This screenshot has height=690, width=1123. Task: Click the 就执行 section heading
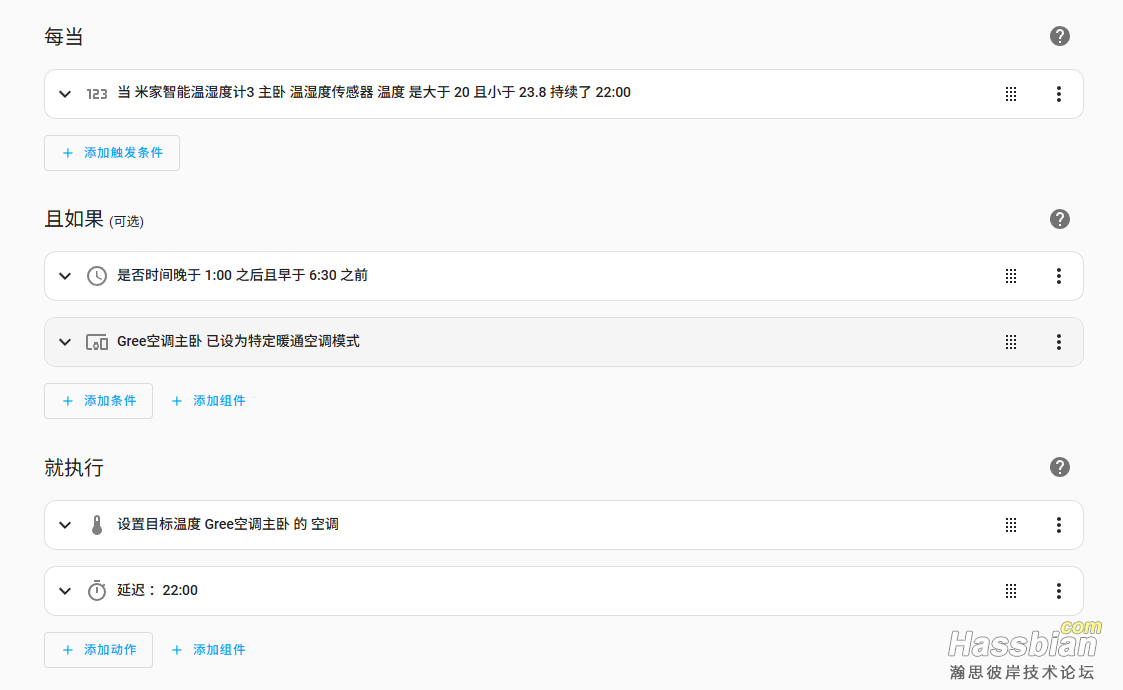[74, 467]
